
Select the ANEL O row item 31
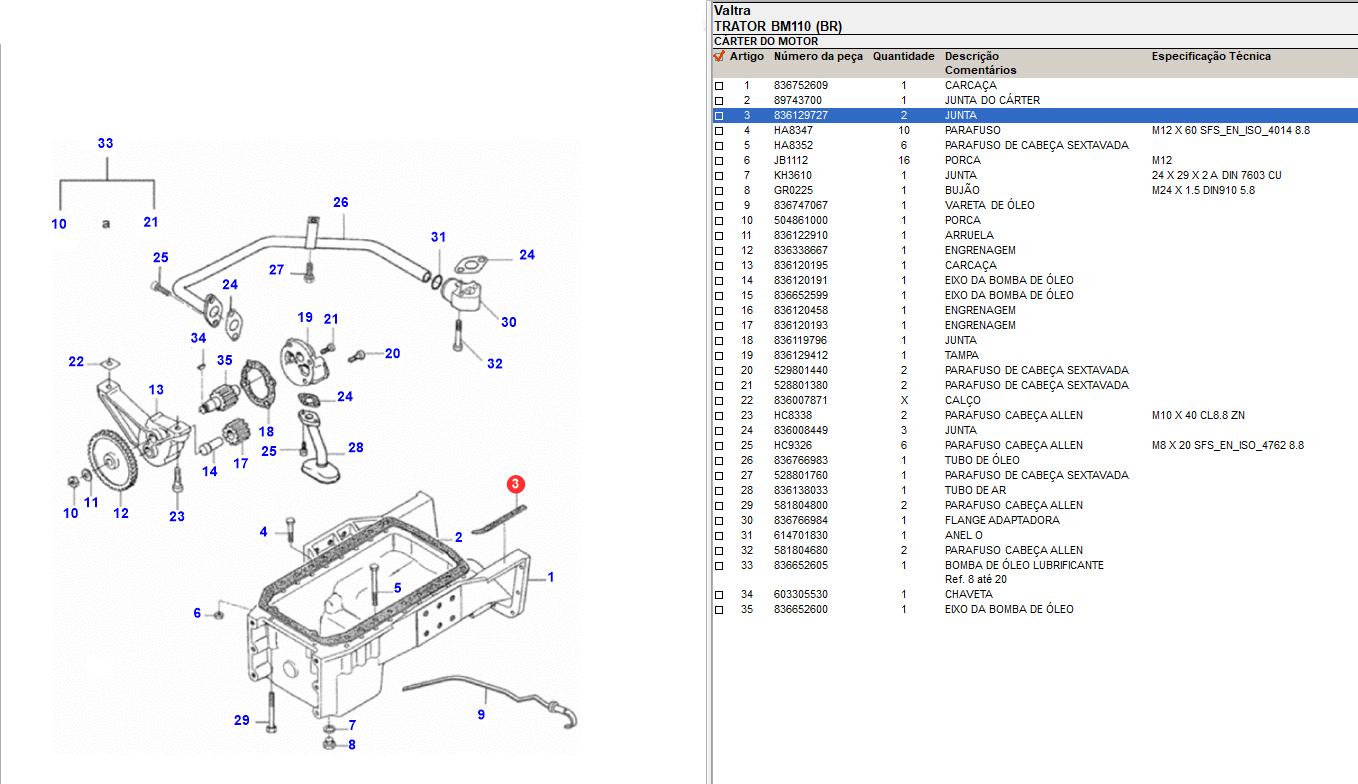coord(966,536)
